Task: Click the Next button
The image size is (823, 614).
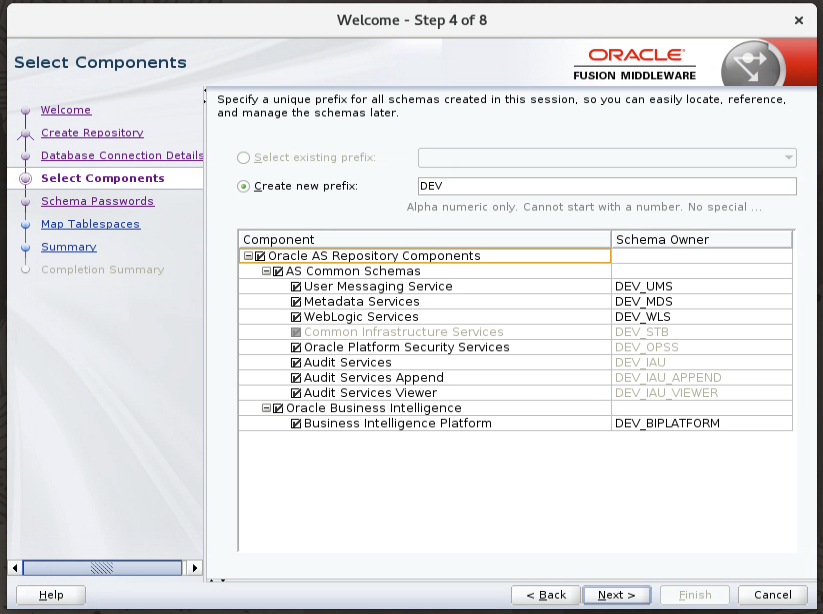Action: (x=617, y=595)
